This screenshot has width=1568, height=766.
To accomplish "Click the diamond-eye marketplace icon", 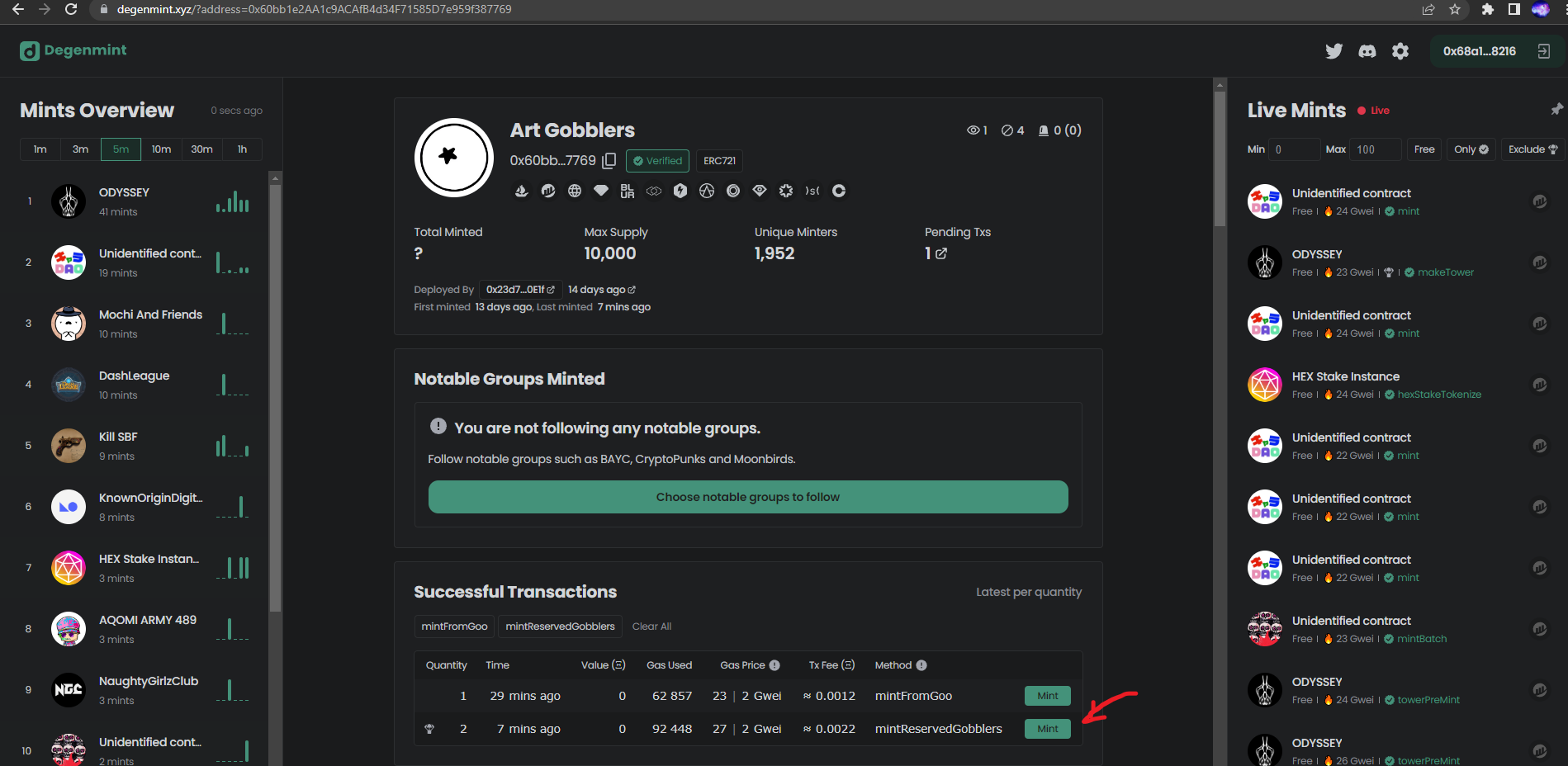I will pyautogui.click(x=760, y=191).
